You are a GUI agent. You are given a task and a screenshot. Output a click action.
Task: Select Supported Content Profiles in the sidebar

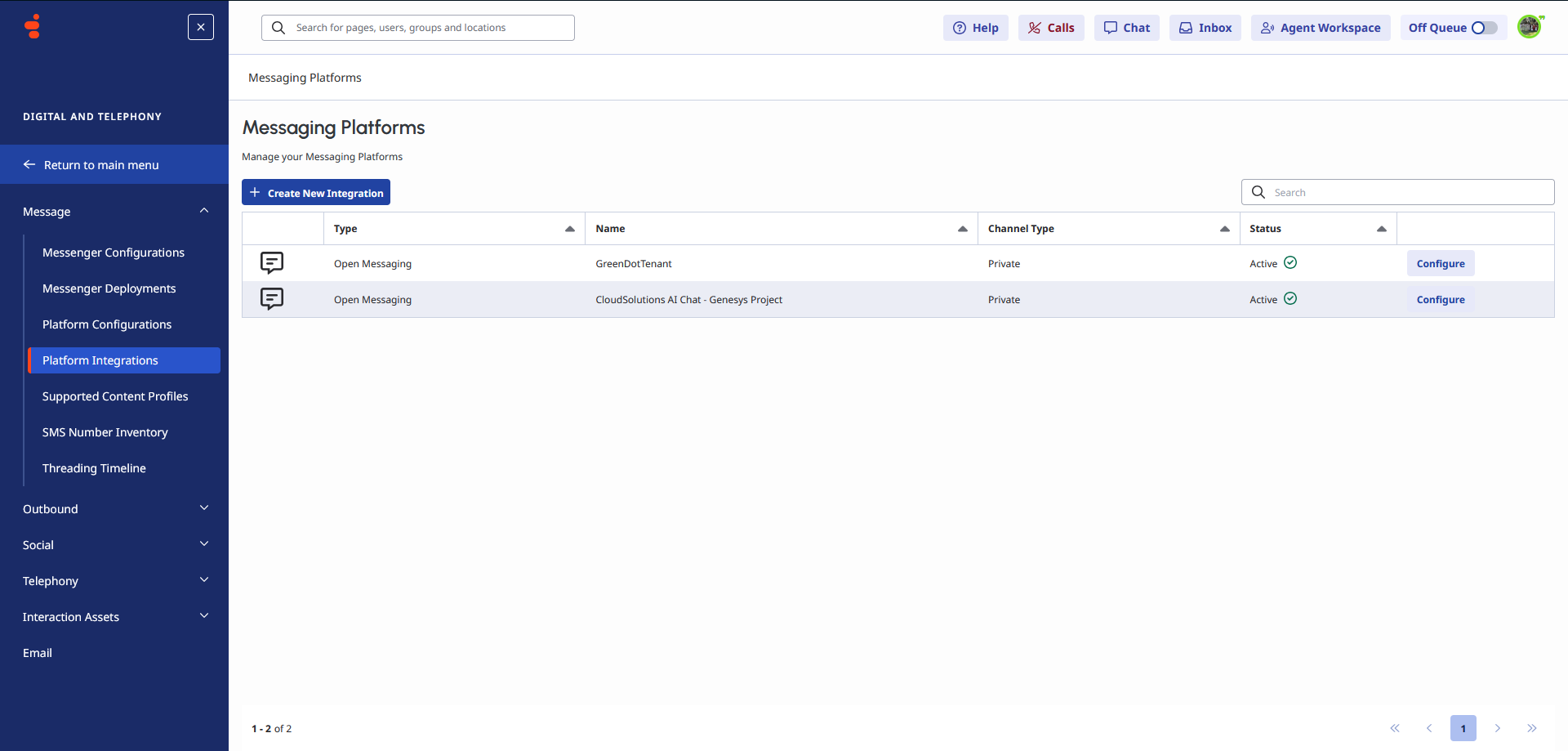[115, 396]
